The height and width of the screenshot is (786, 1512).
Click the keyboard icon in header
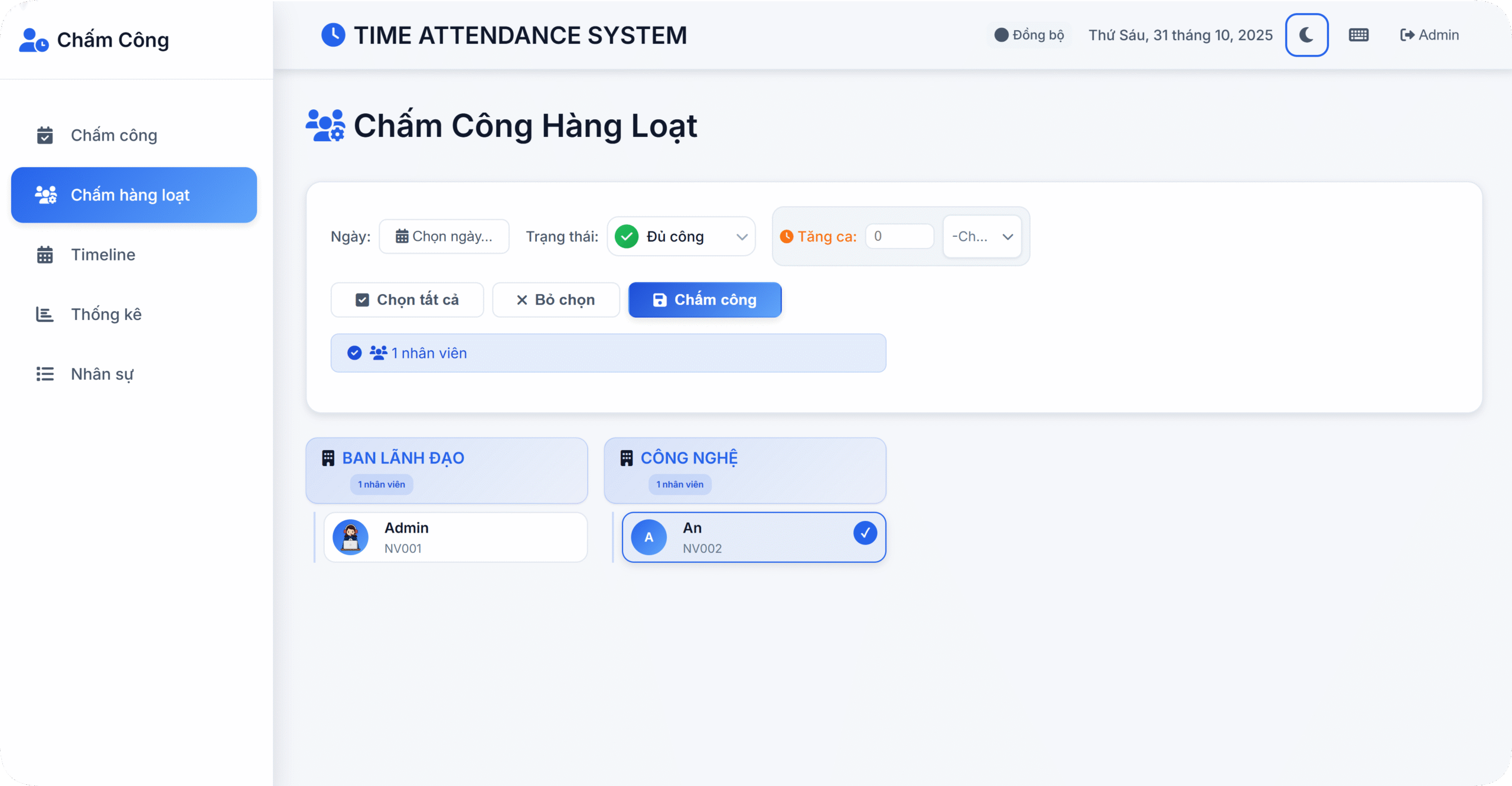(x=1358, y=35)
